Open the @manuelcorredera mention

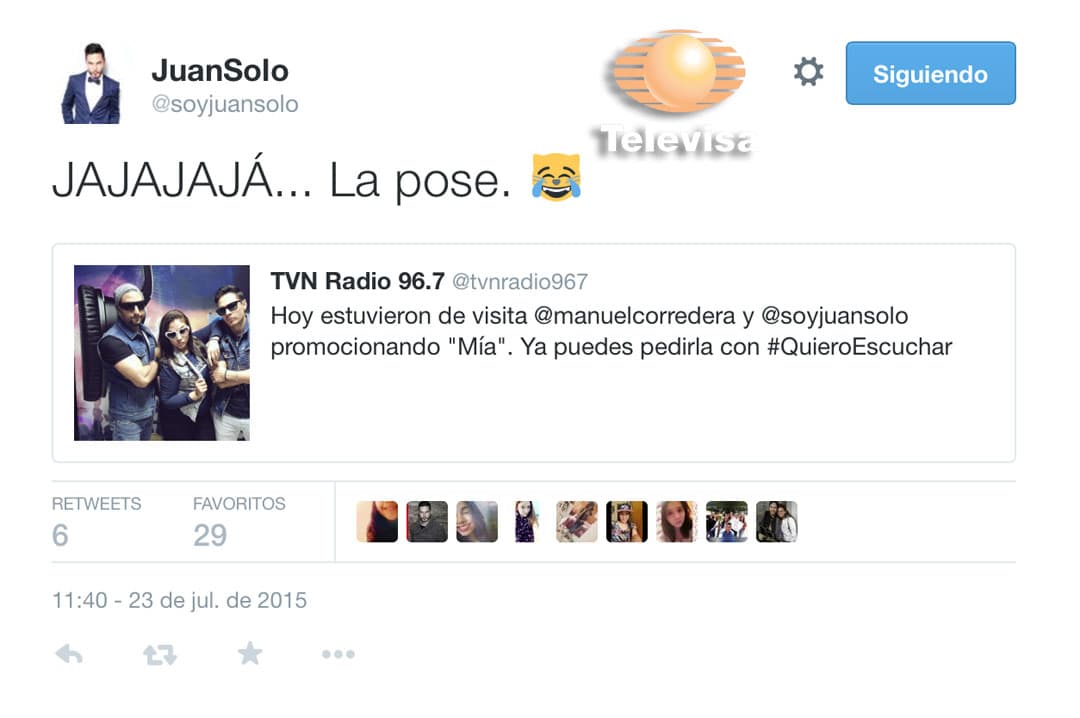pos(634,316)
